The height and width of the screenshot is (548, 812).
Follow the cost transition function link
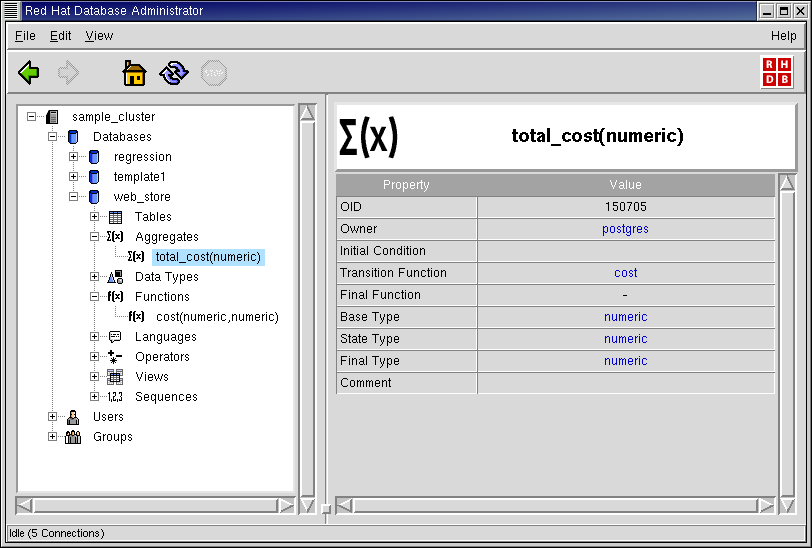pos(626,273)
